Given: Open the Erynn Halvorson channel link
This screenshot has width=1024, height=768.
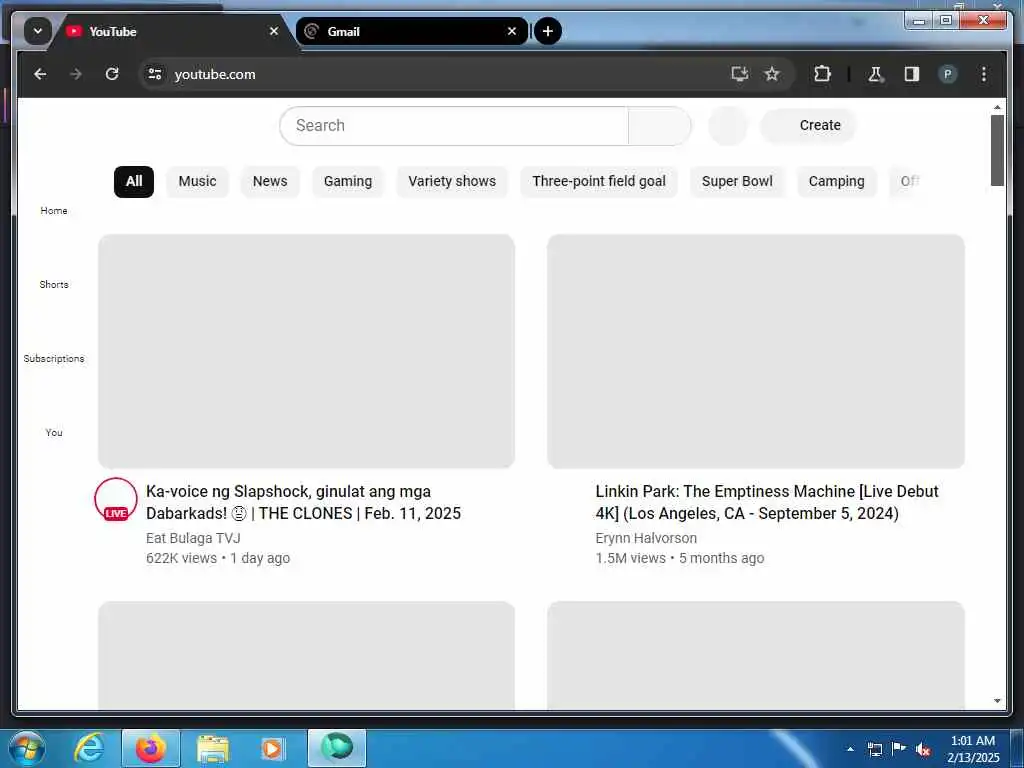Looking at the screenshot, I should pos(646,538).
